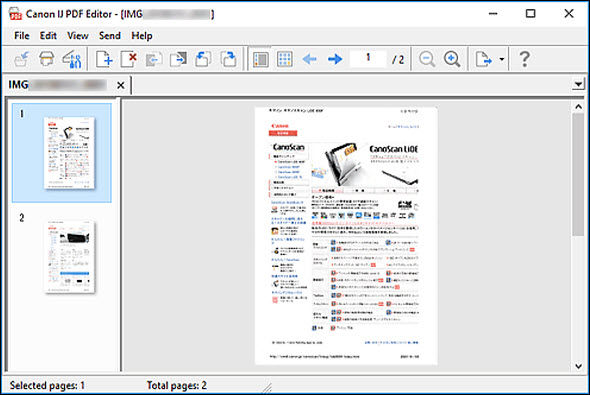Rotate the page left
Screen dimensions: 590x395
pos(203,59)
